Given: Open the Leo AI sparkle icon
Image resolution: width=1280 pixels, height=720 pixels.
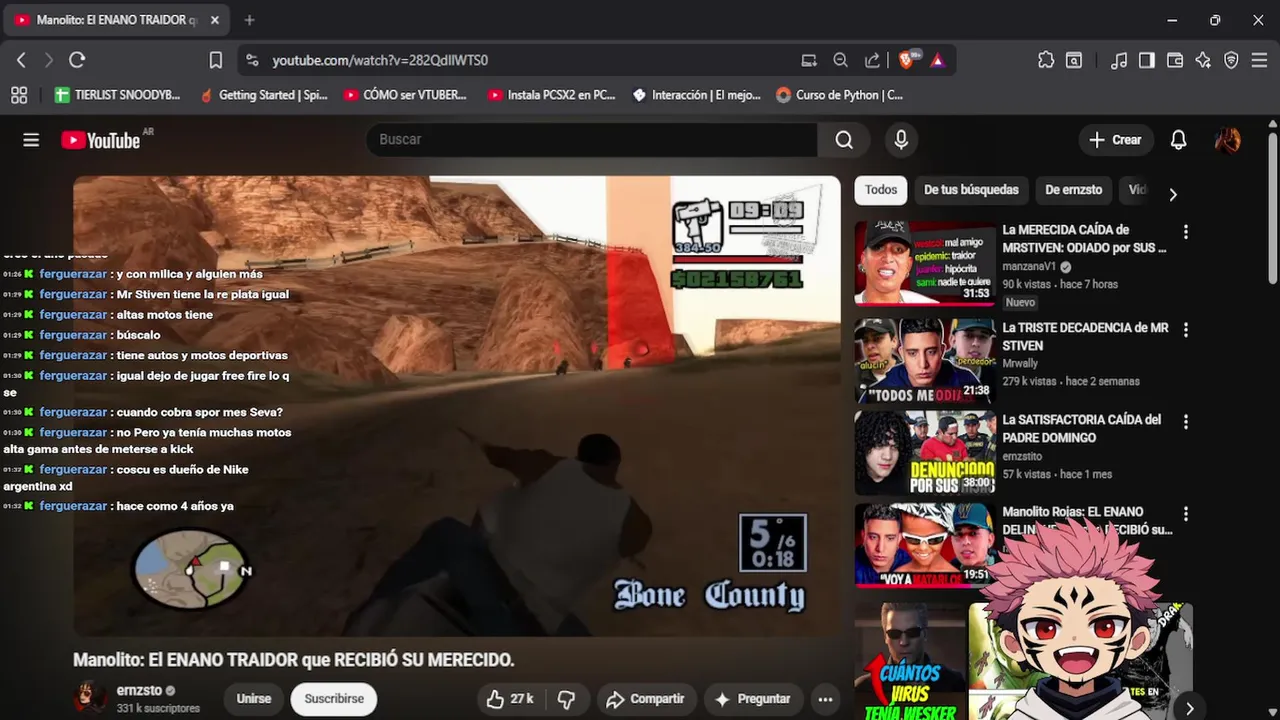Looking at the screenshot, I should pyautogui.click(x=1203, y=60).
